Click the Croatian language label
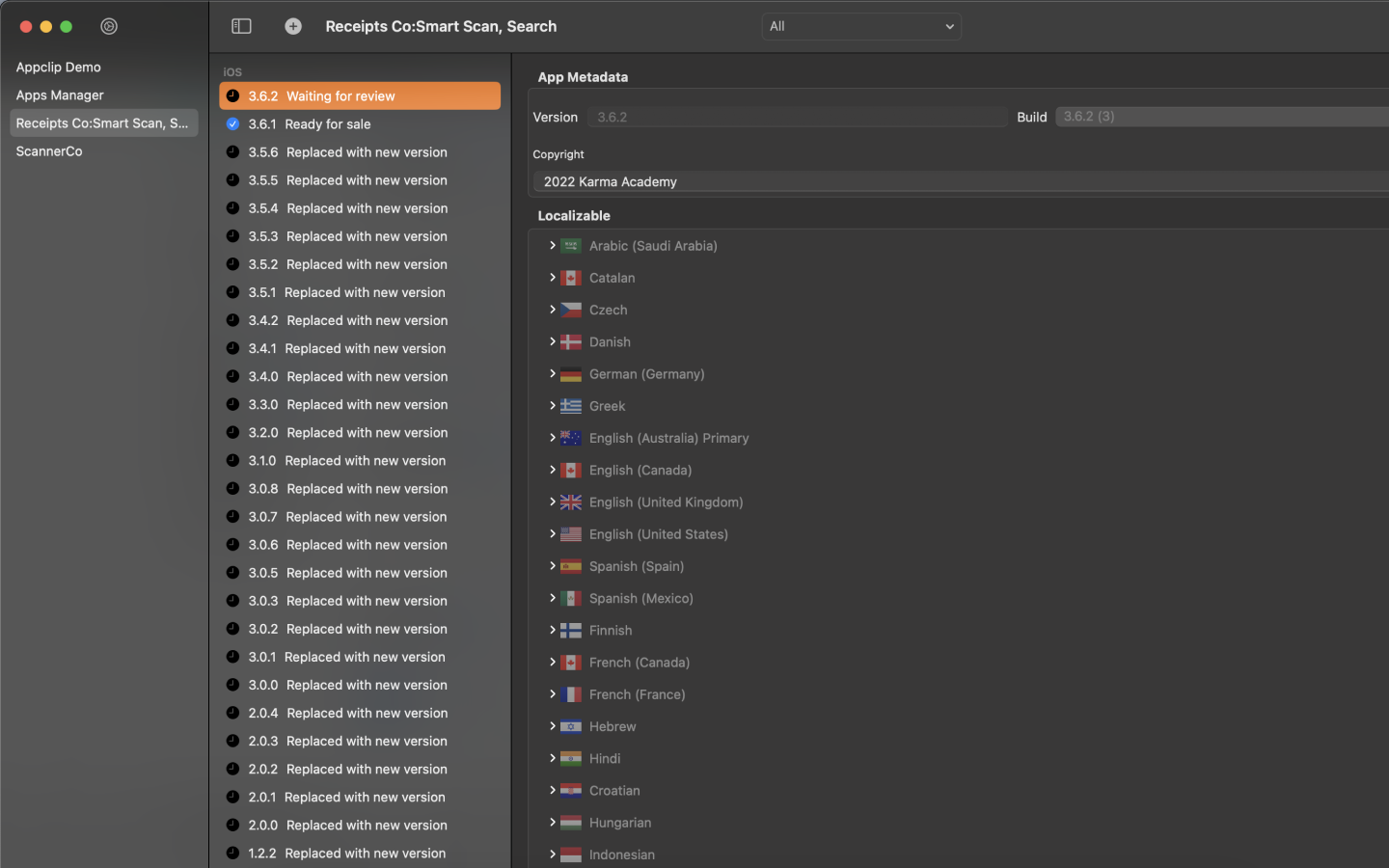This screenshot has width=1389, height=868. click(614, 790)
